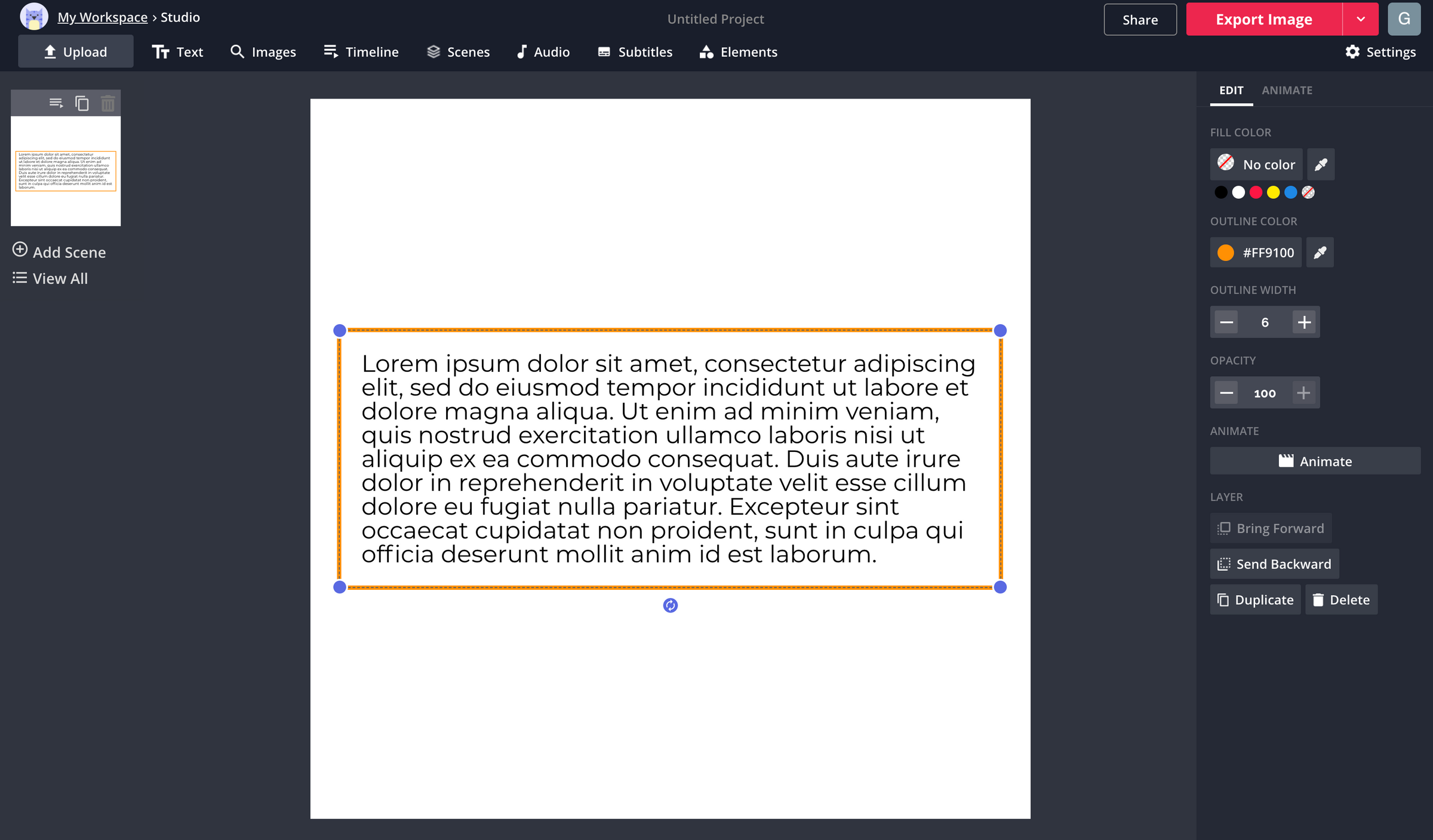1433x840 pixels.
Task: Open the Timeline panel
Action: tap(361, 52)
